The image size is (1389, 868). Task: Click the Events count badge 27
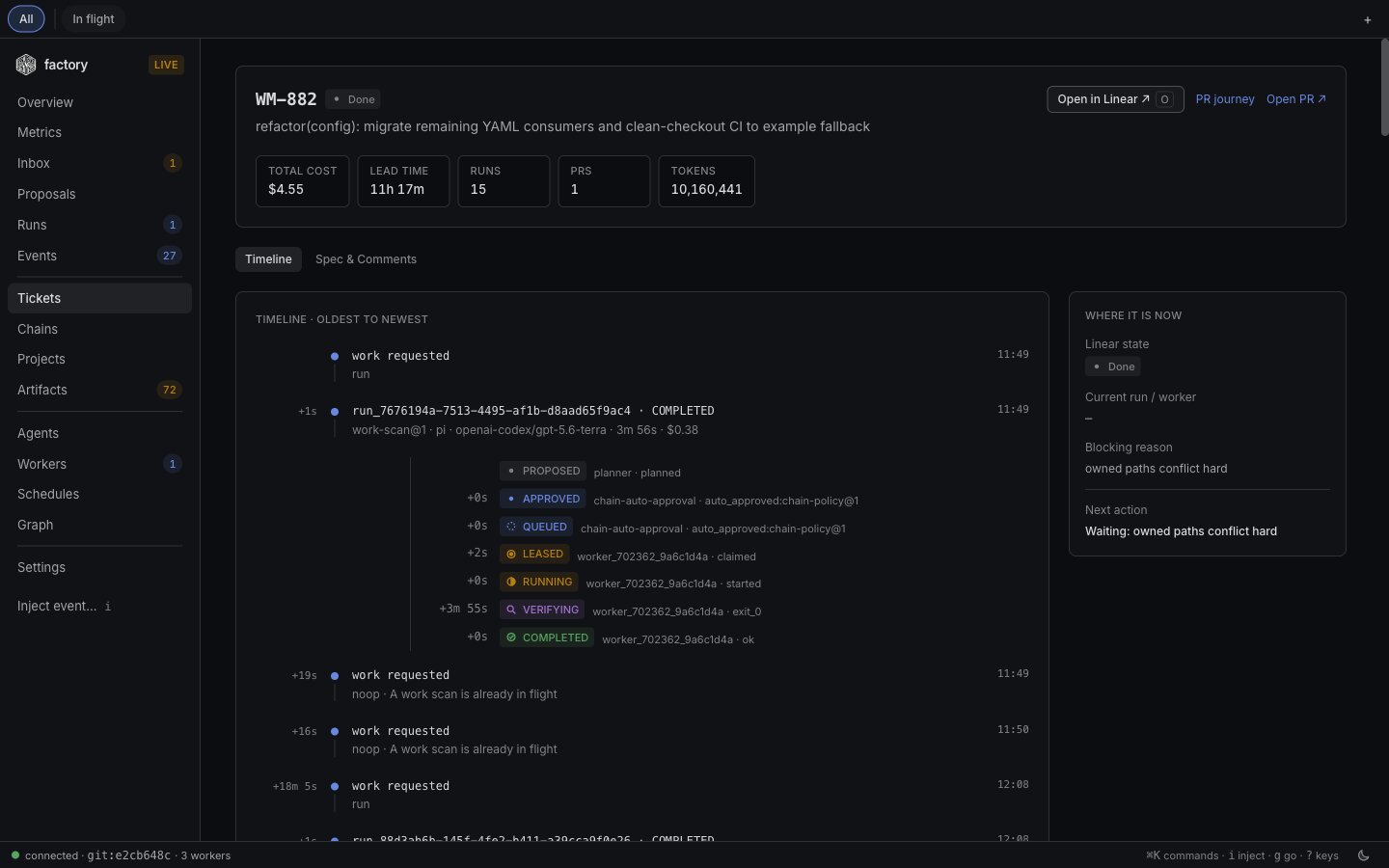(169, 256)
